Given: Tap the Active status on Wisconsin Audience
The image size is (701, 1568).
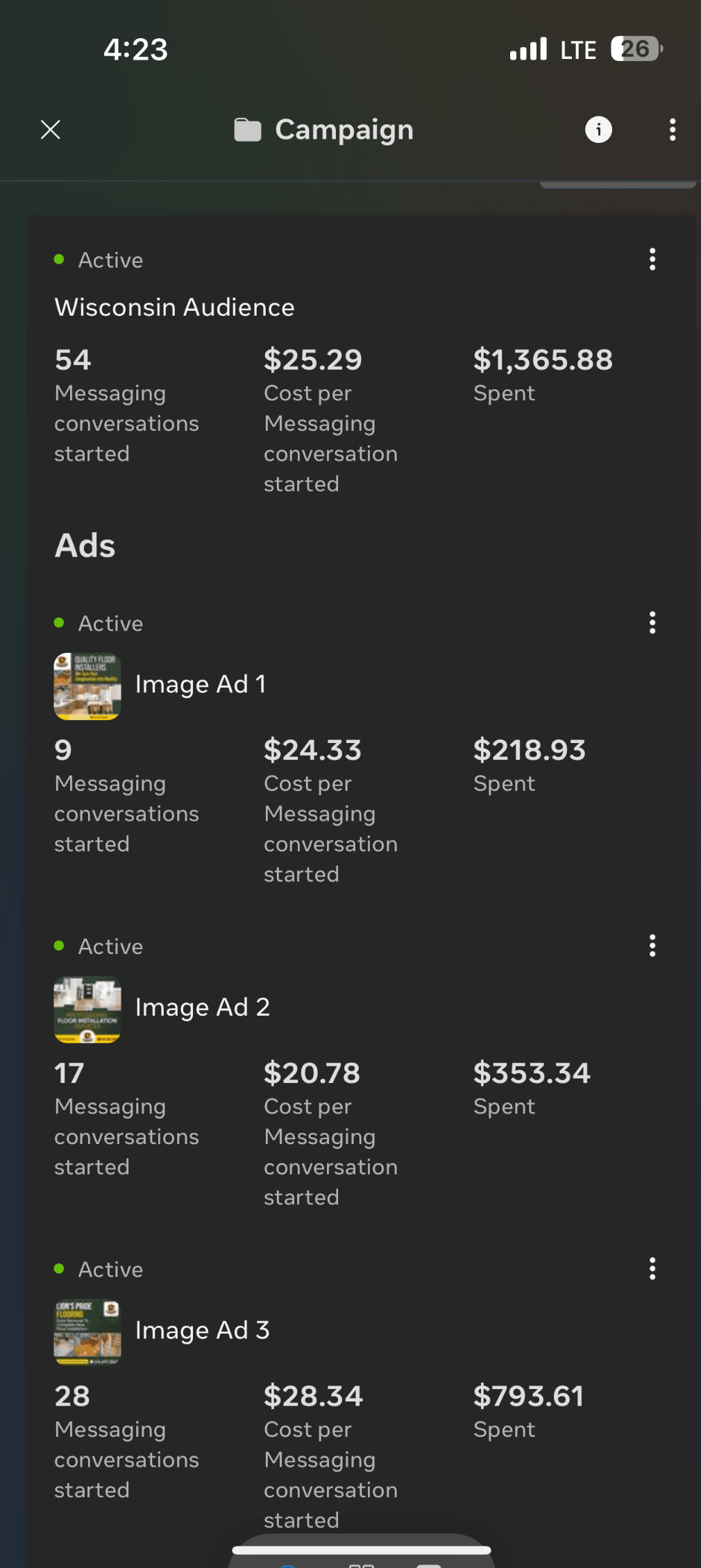Looking at the screenshot, I should (110, 260).
